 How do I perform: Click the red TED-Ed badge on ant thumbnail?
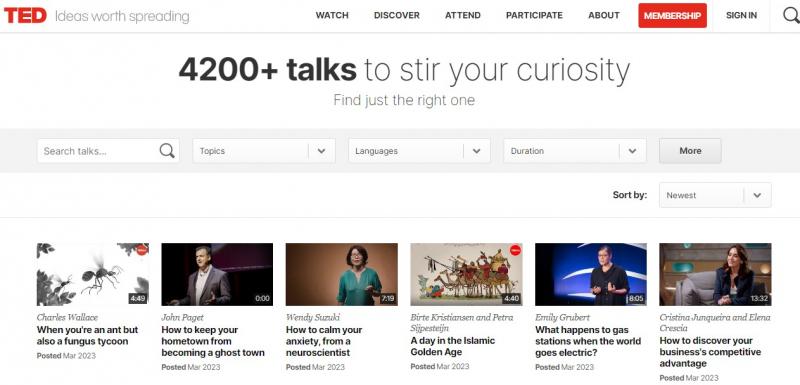point(141,249)
